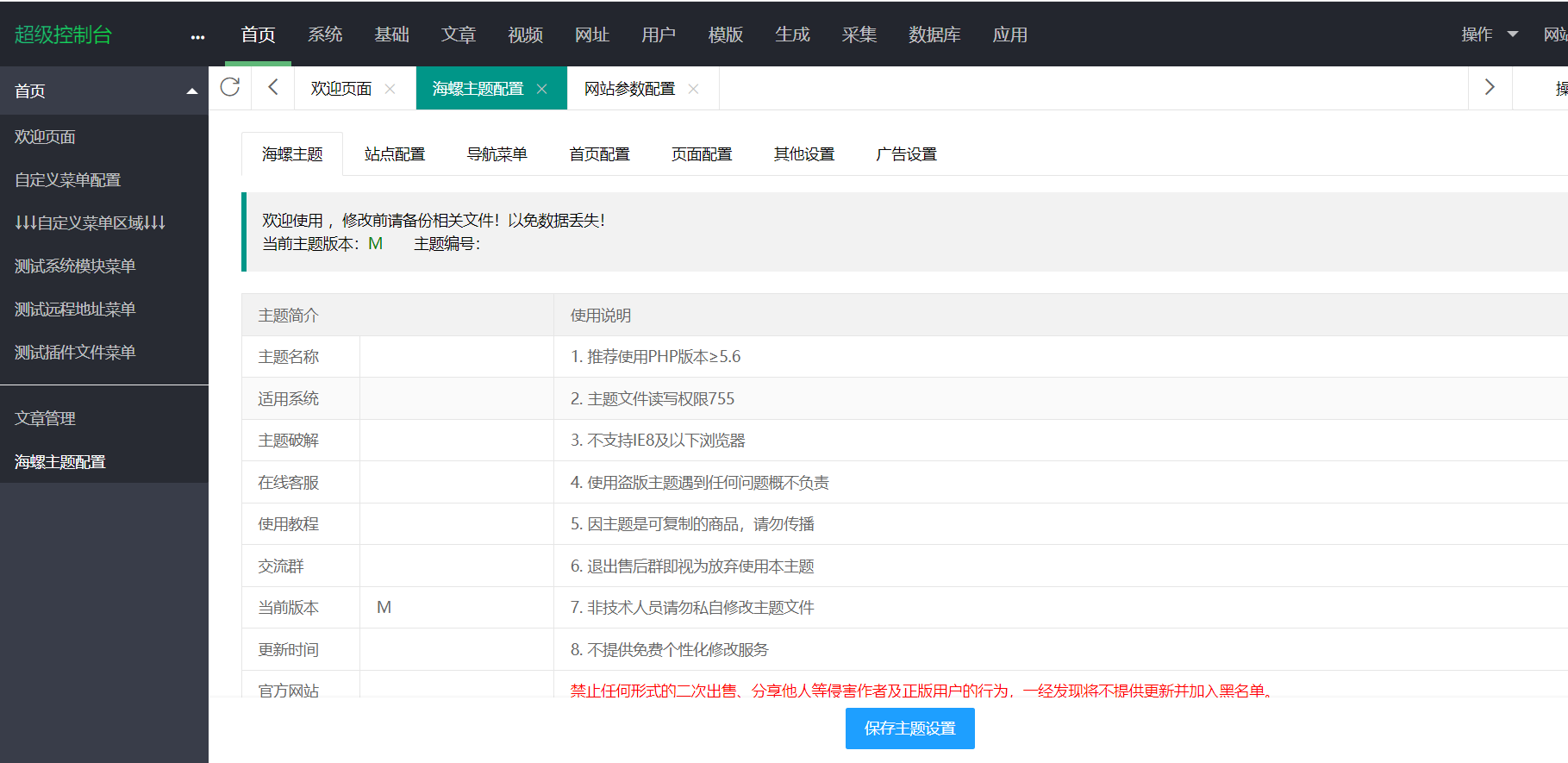The height and width of the screenshot is (763, 1568).
Task: Open the 数据库 top menu
Action: click(x=934, y=34)
